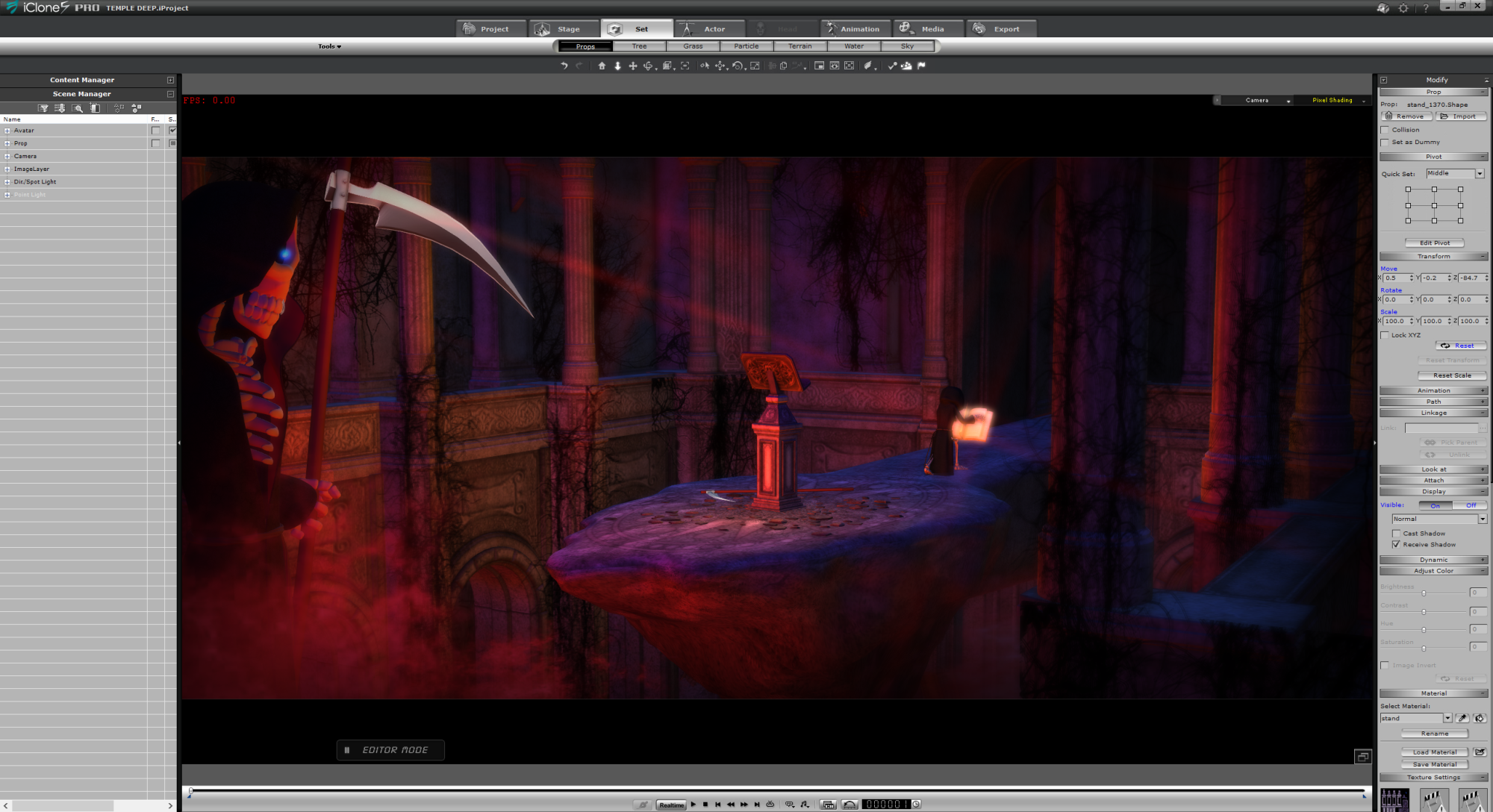Jump to last frame button
Image resolution: width=1493 pixels, height=812 pixels.
click(x=757, y=804)
